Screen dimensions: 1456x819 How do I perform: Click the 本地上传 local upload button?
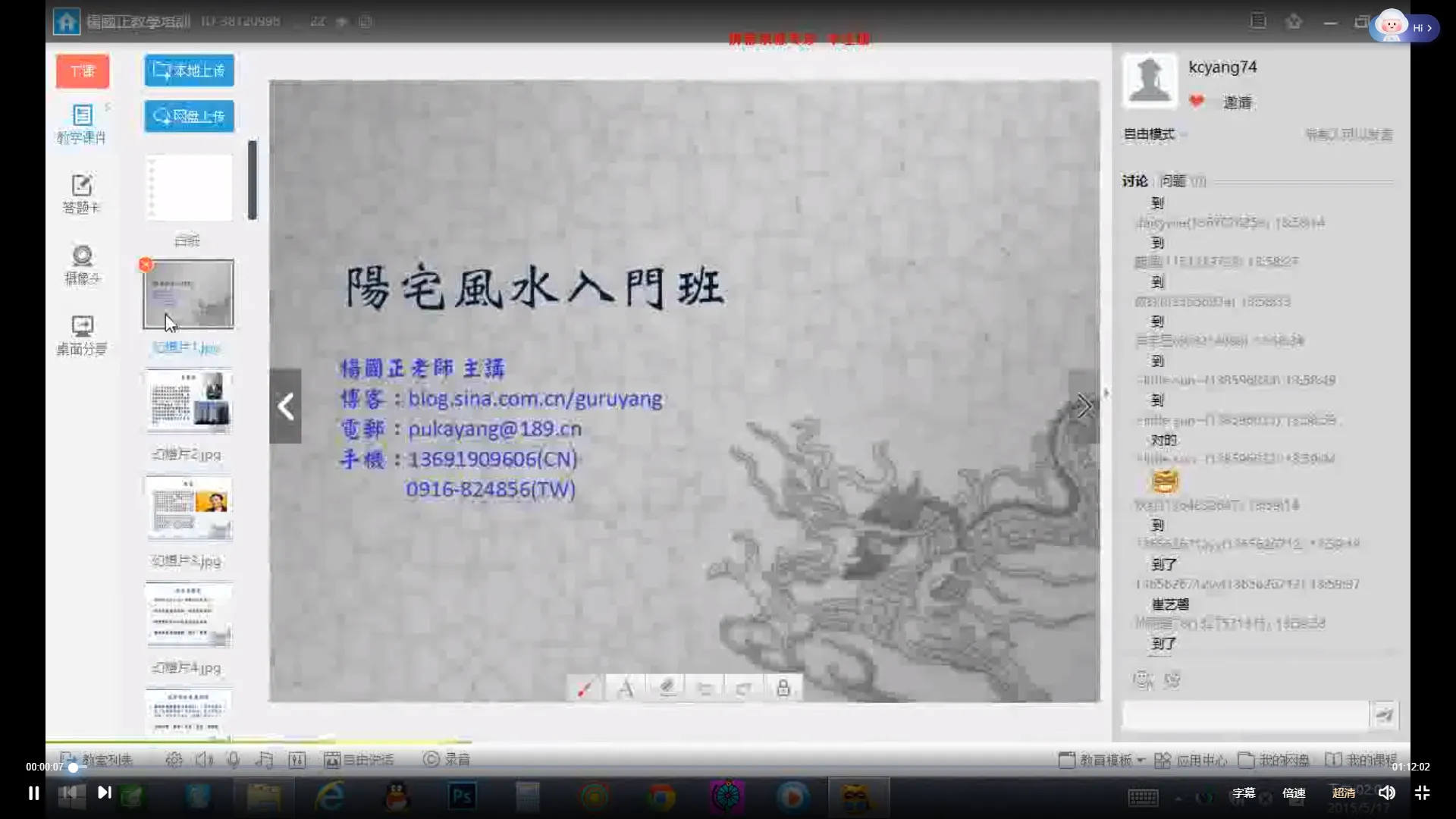click(188, 70)
